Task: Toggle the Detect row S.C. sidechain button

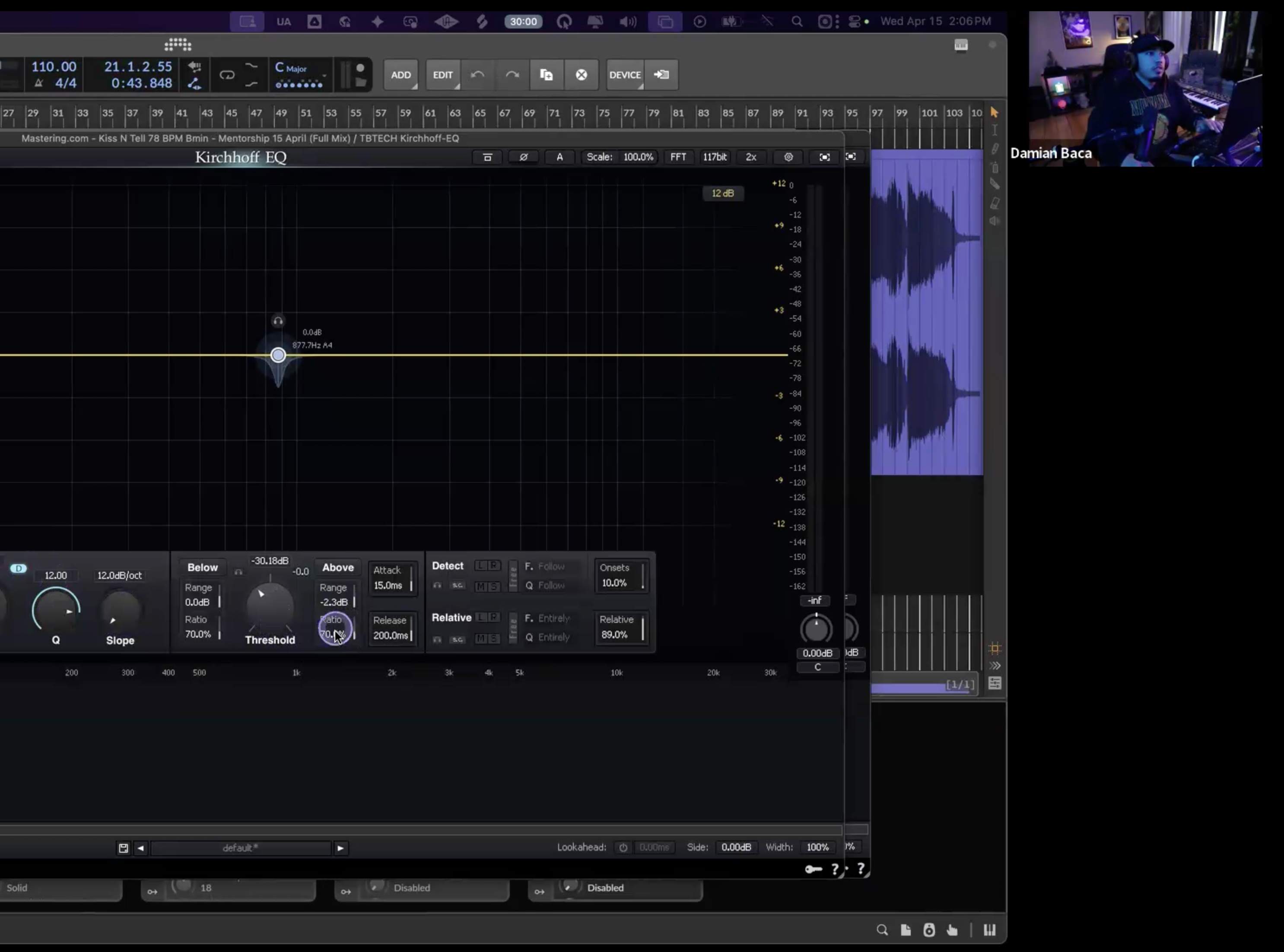Action: coord(458,585)
